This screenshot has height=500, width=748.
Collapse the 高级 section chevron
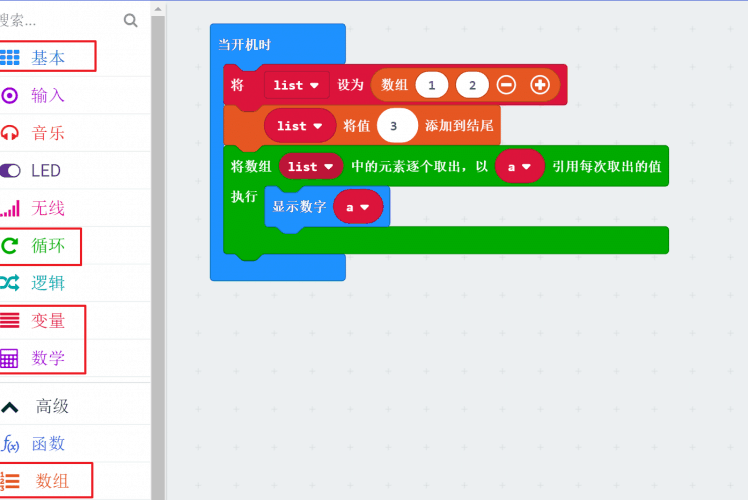tap(10, 406)
